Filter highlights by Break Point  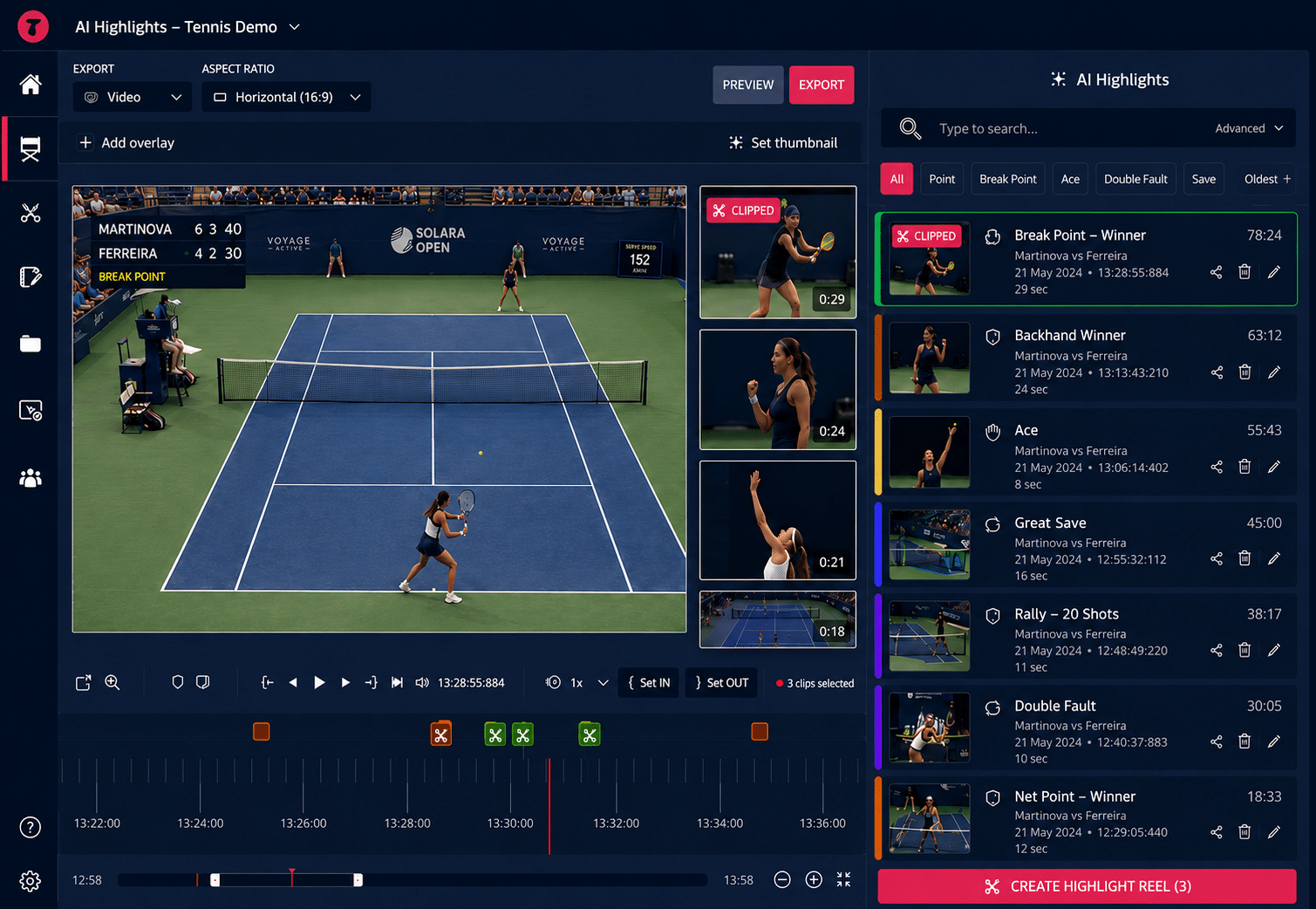tap(1007, 179)
